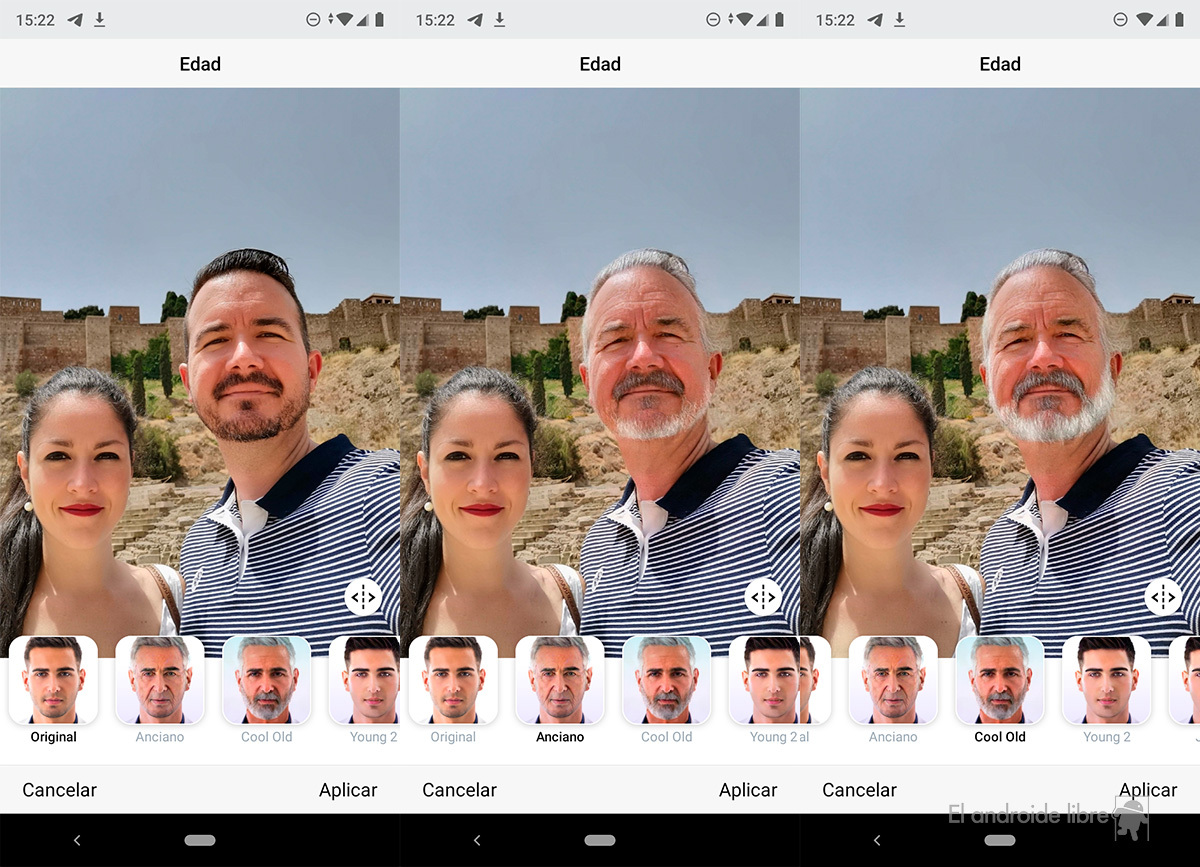
Task: Tap Aplicar in the middle screen
Action: click(x=748, y=790)
